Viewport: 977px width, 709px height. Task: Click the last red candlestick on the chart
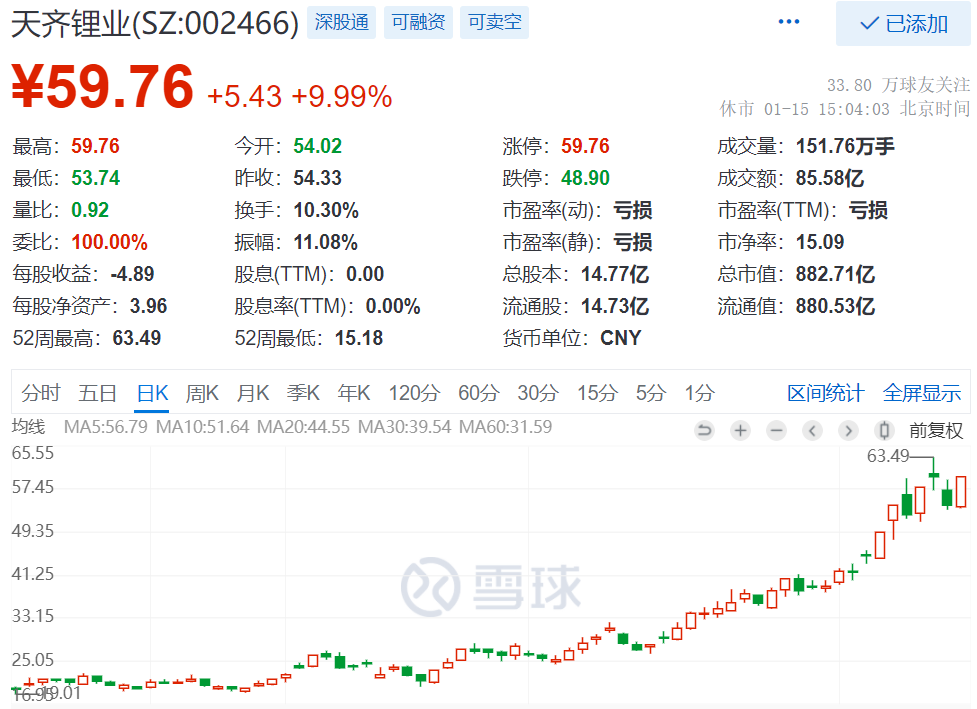tap(961, 492)
